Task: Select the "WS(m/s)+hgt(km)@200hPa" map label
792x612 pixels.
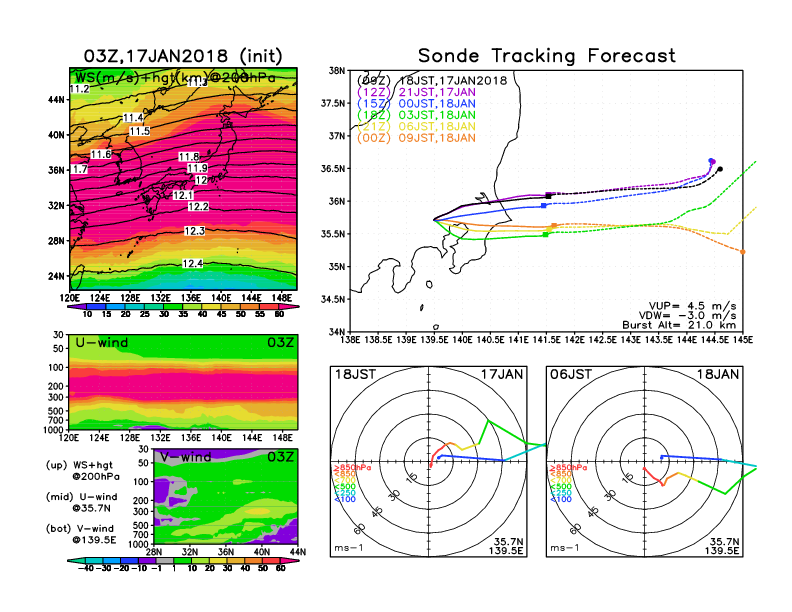Action: pos(175,78)
